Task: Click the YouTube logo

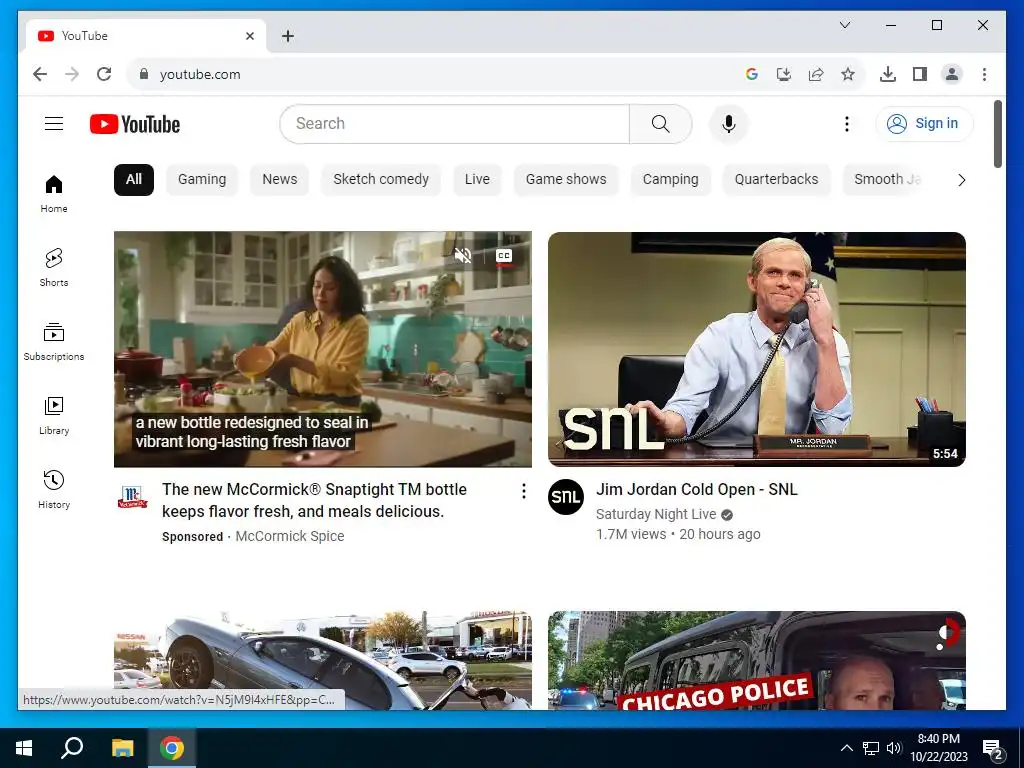Action: click(135, 124)
